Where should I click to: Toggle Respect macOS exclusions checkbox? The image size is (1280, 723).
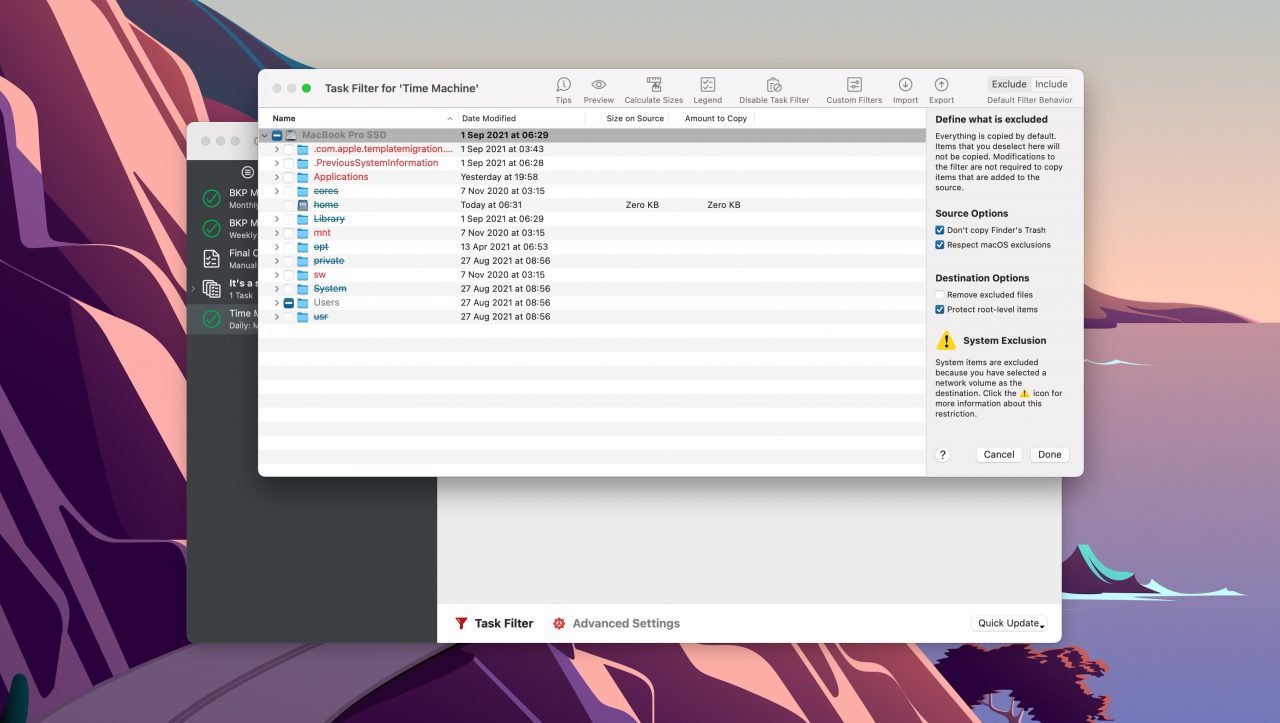940,245
